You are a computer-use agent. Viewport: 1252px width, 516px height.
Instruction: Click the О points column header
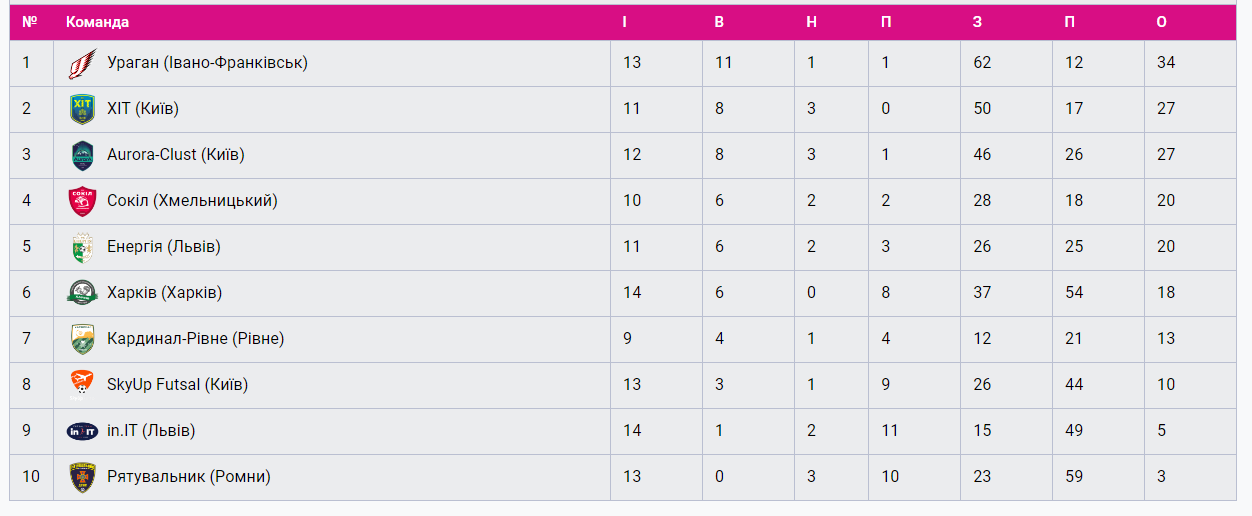click(x=1161, y=22)
